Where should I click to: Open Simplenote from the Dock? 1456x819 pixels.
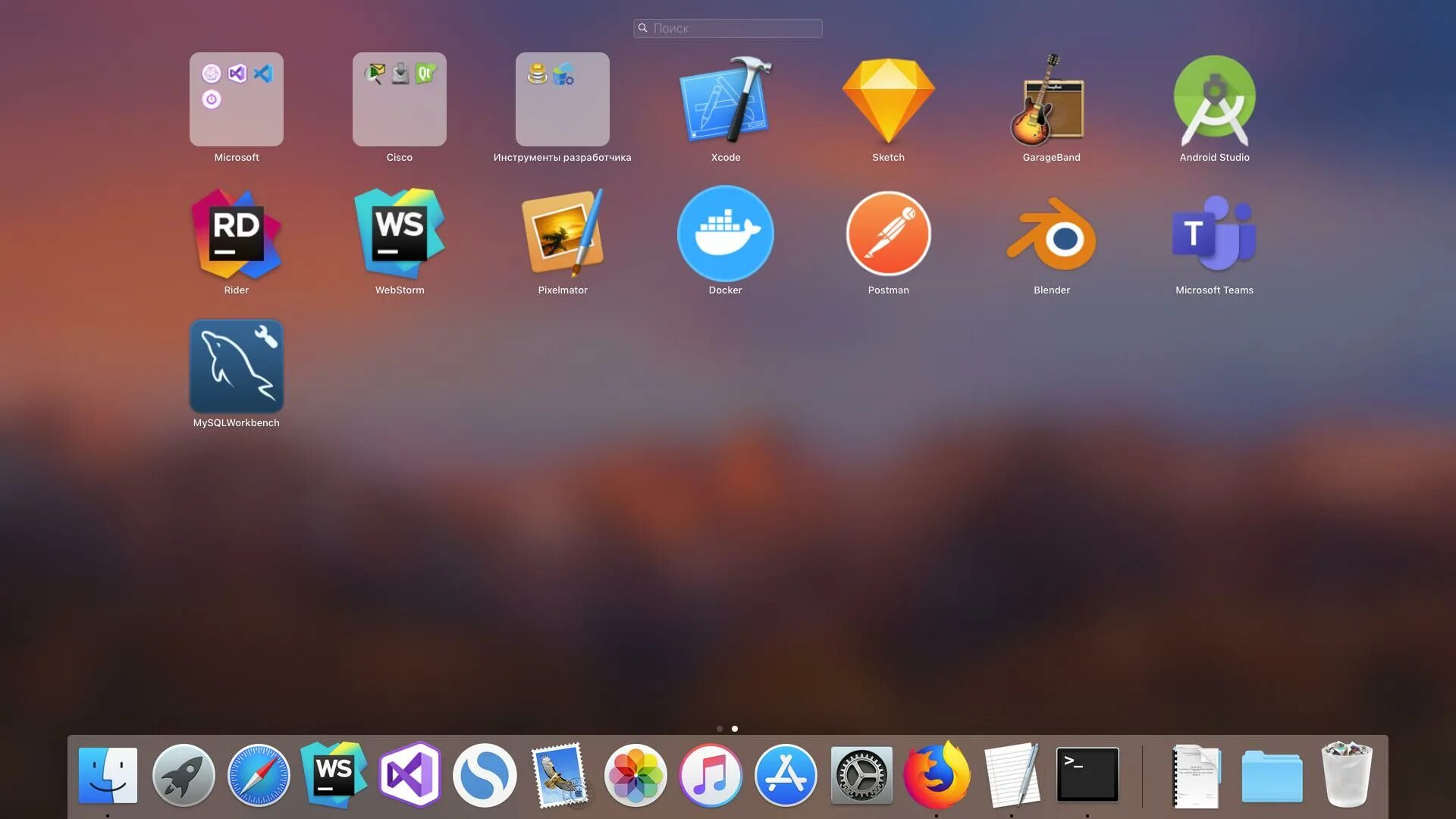tap(485, 775)
